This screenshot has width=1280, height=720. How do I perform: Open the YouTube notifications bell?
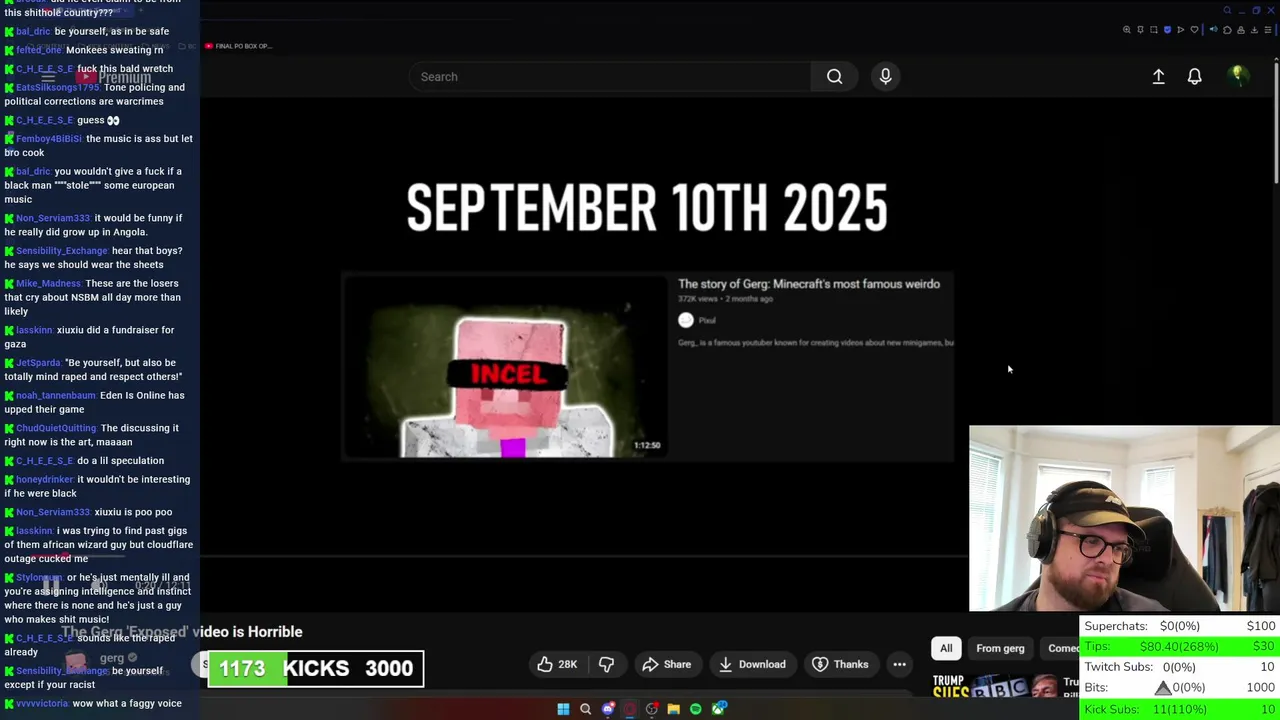pos(1194,77)
